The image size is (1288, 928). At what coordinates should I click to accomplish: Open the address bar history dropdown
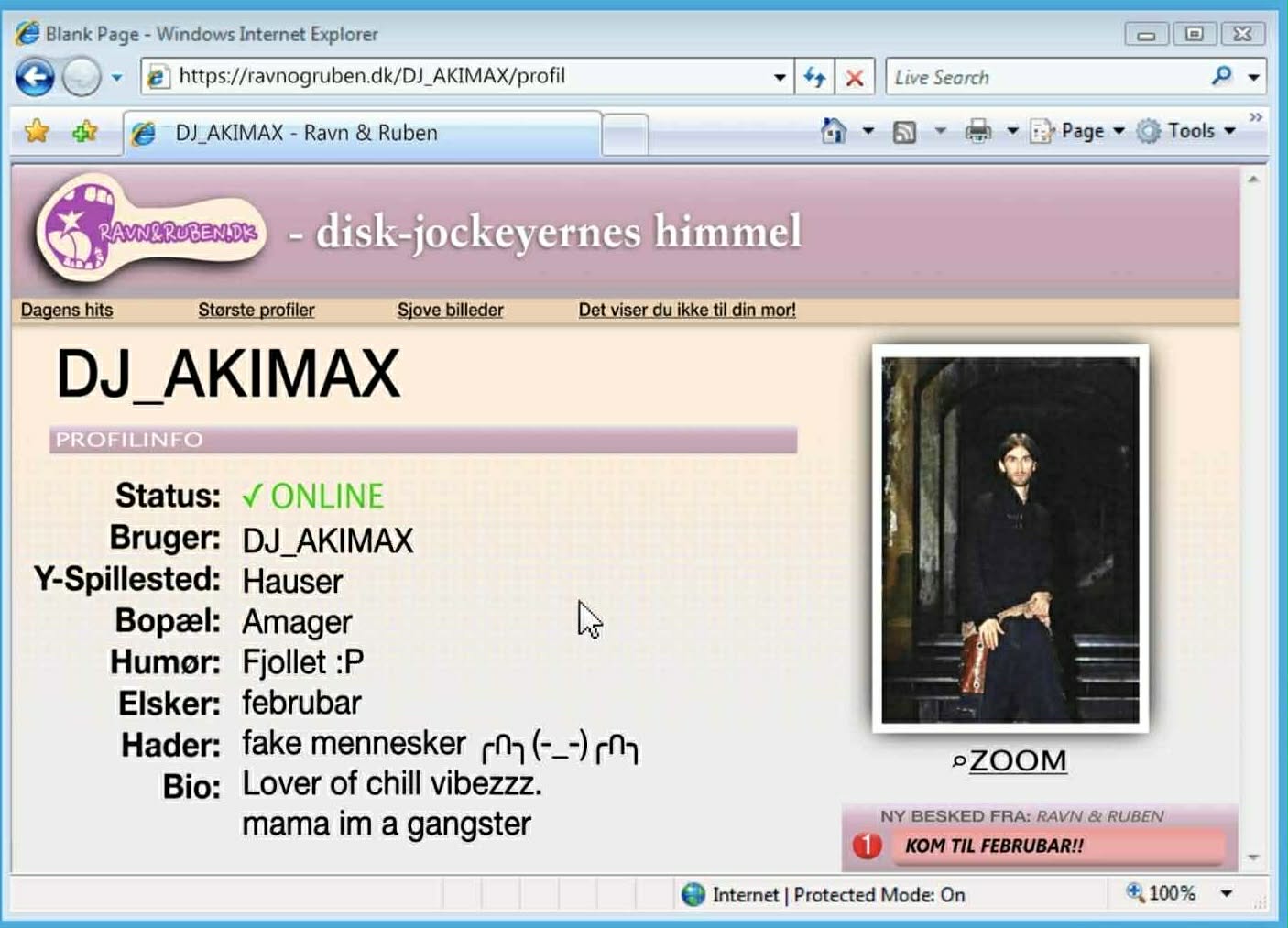coord(779,77)
